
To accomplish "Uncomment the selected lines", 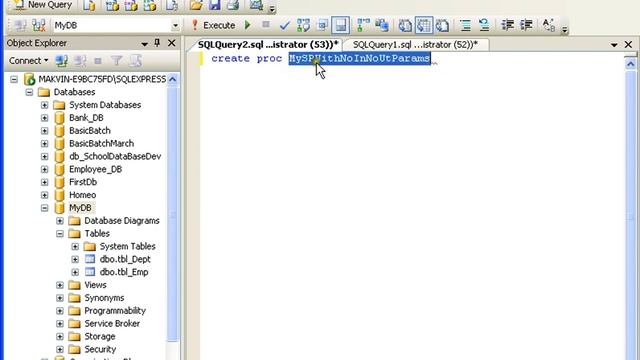I will [x=484, y=25].
